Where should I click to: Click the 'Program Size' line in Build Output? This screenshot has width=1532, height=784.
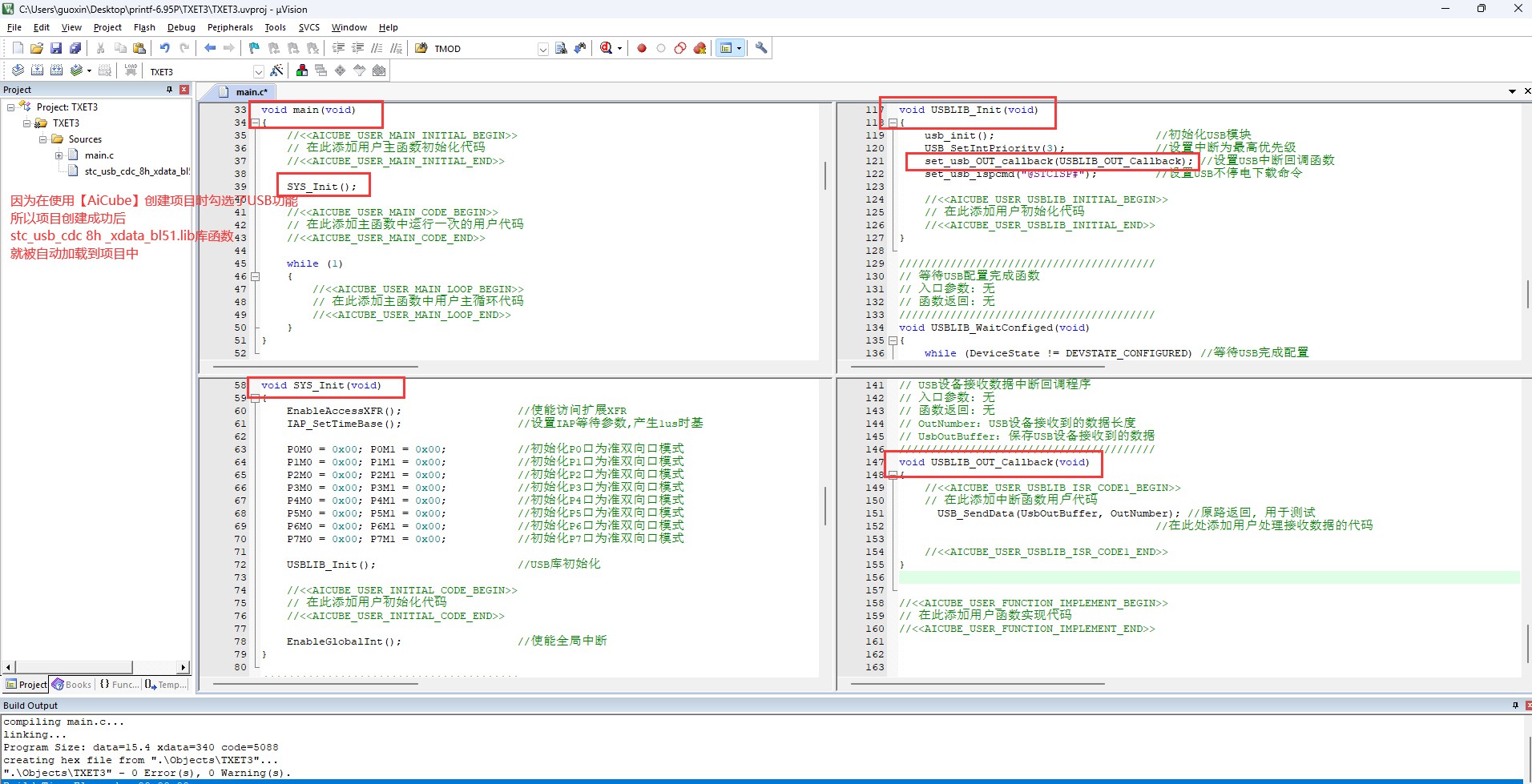141,747
